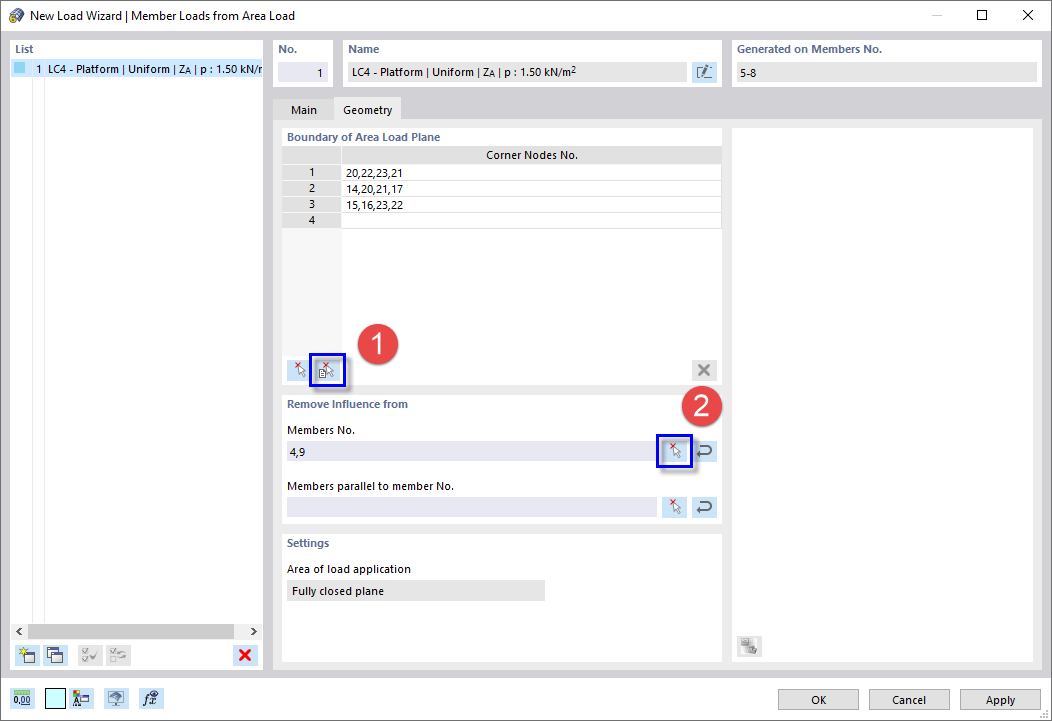Click the fx comment function icon
Screen dimensions: 1052x721
click(151, 698)
